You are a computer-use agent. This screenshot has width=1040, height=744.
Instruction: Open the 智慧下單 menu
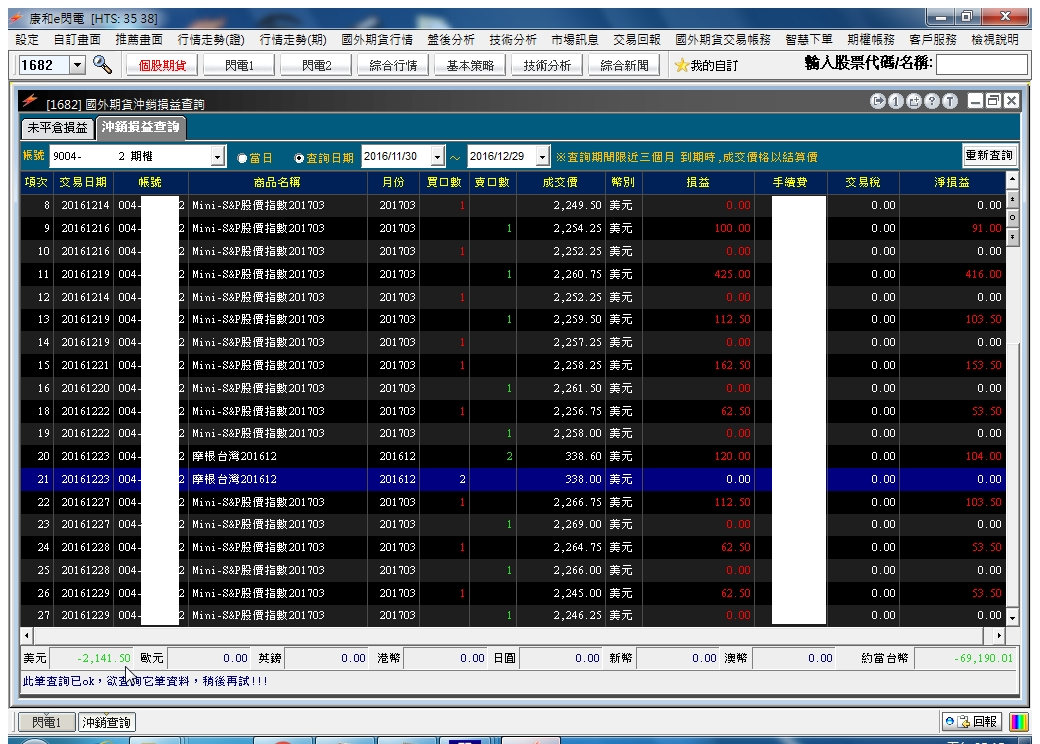click(809, 40)
